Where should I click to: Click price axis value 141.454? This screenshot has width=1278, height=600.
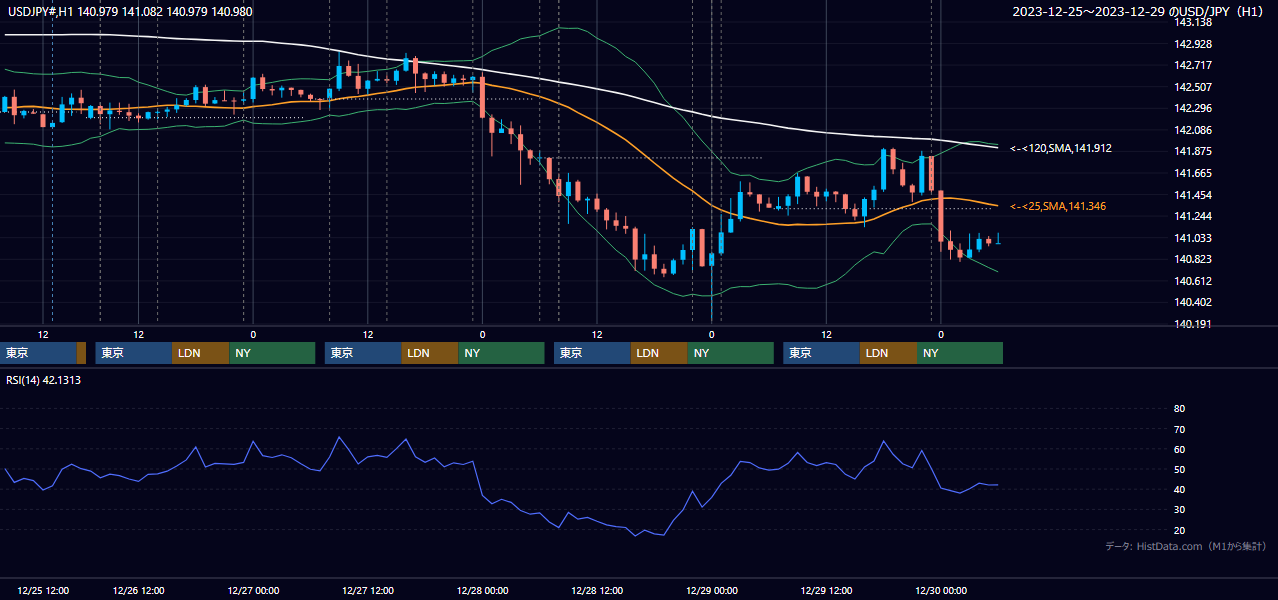[x=1192, y=195]
